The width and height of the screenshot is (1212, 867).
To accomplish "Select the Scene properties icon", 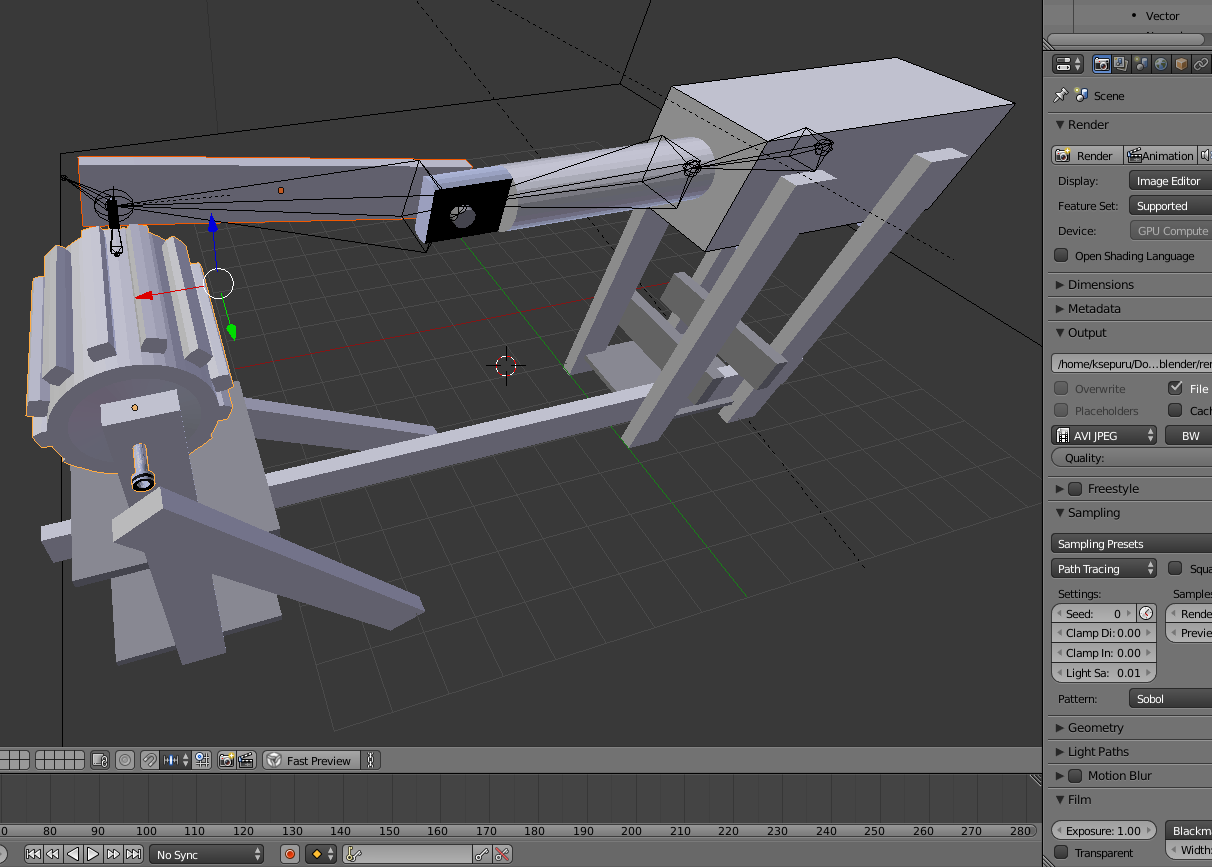I will 1141,63.
